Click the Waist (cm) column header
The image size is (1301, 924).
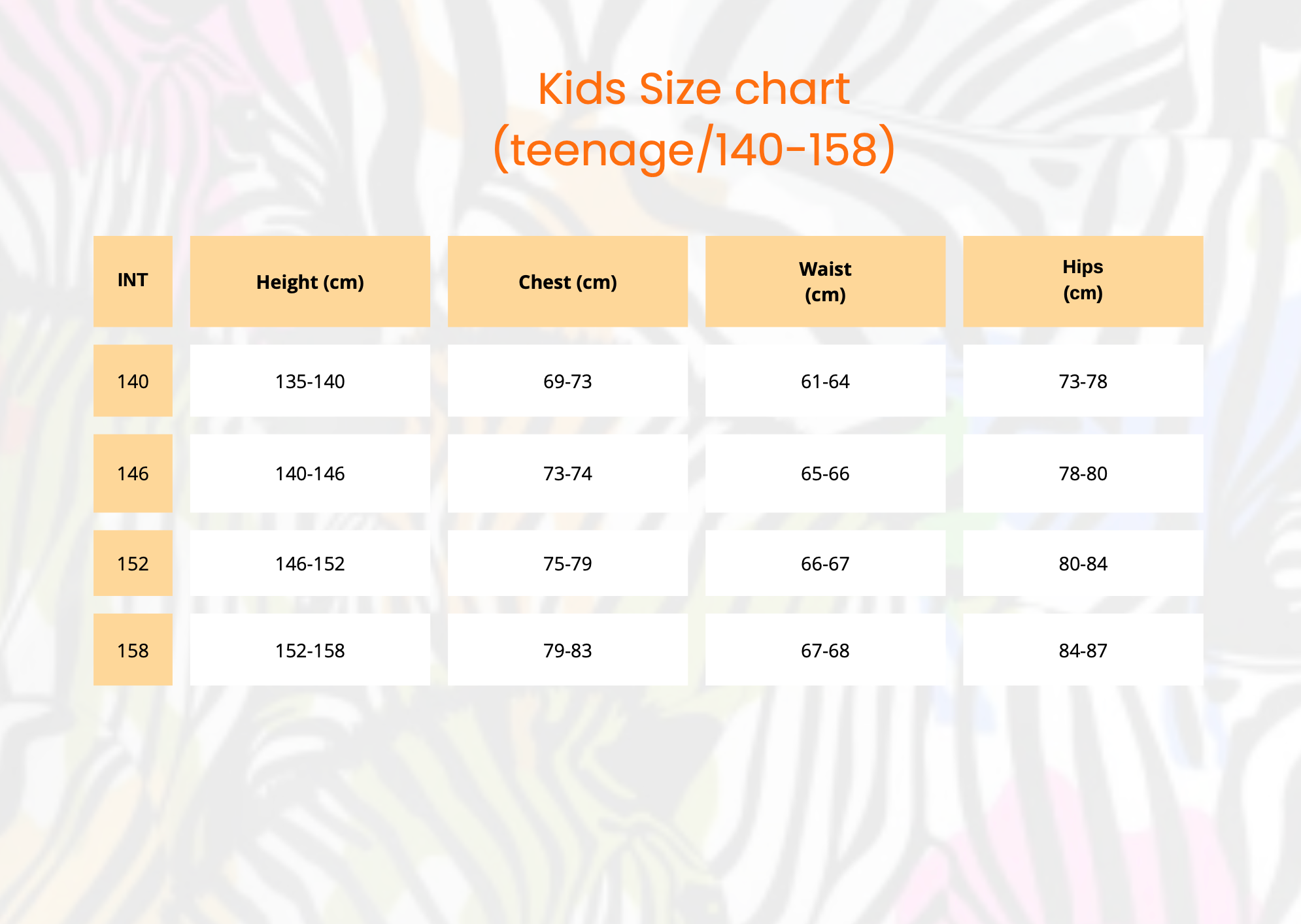pos(825,282)
